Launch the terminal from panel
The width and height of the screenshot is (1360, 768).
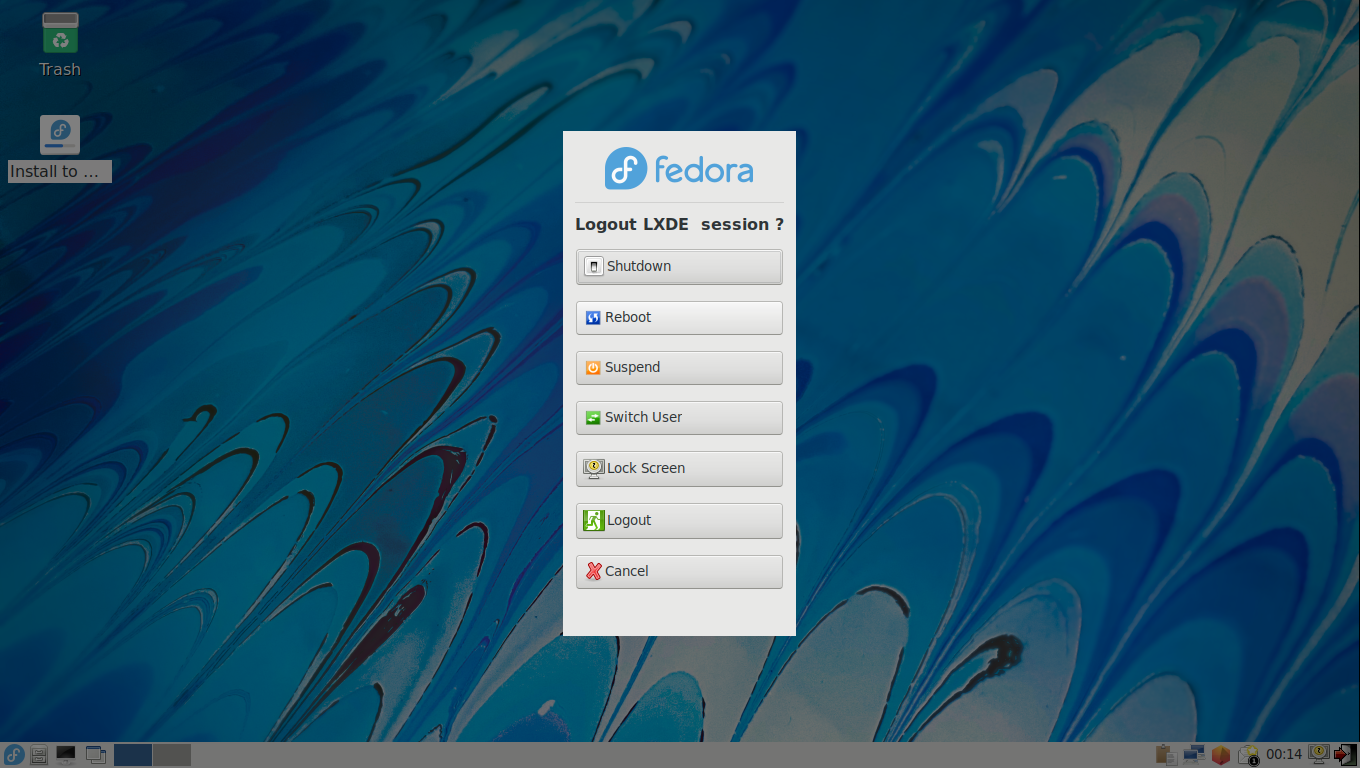[x=66, y=755]
